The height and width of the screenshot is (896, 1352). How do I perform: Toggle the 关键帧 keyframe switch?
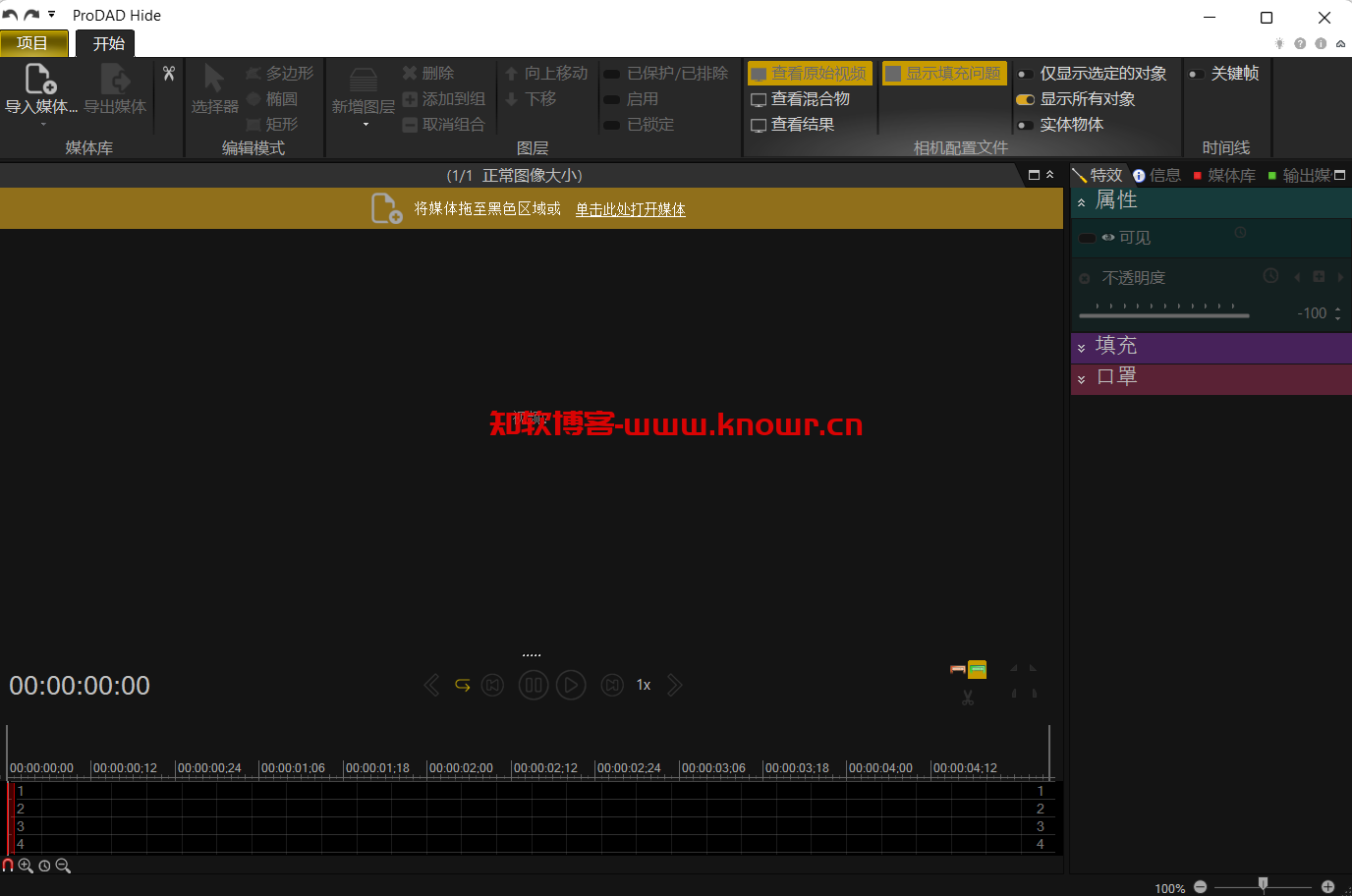1197,74
